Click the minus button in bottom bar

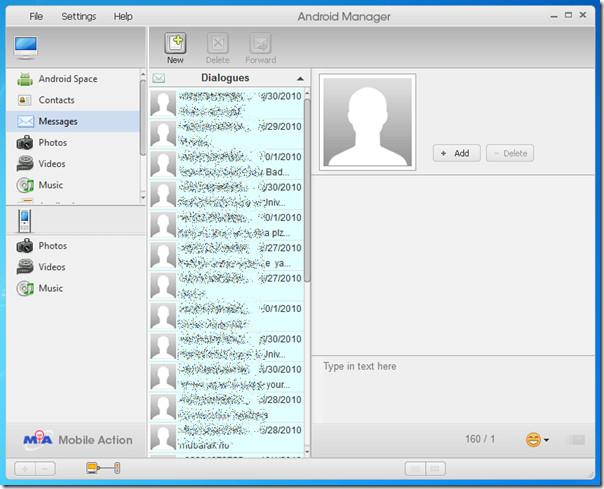click(x=45, y=469)
